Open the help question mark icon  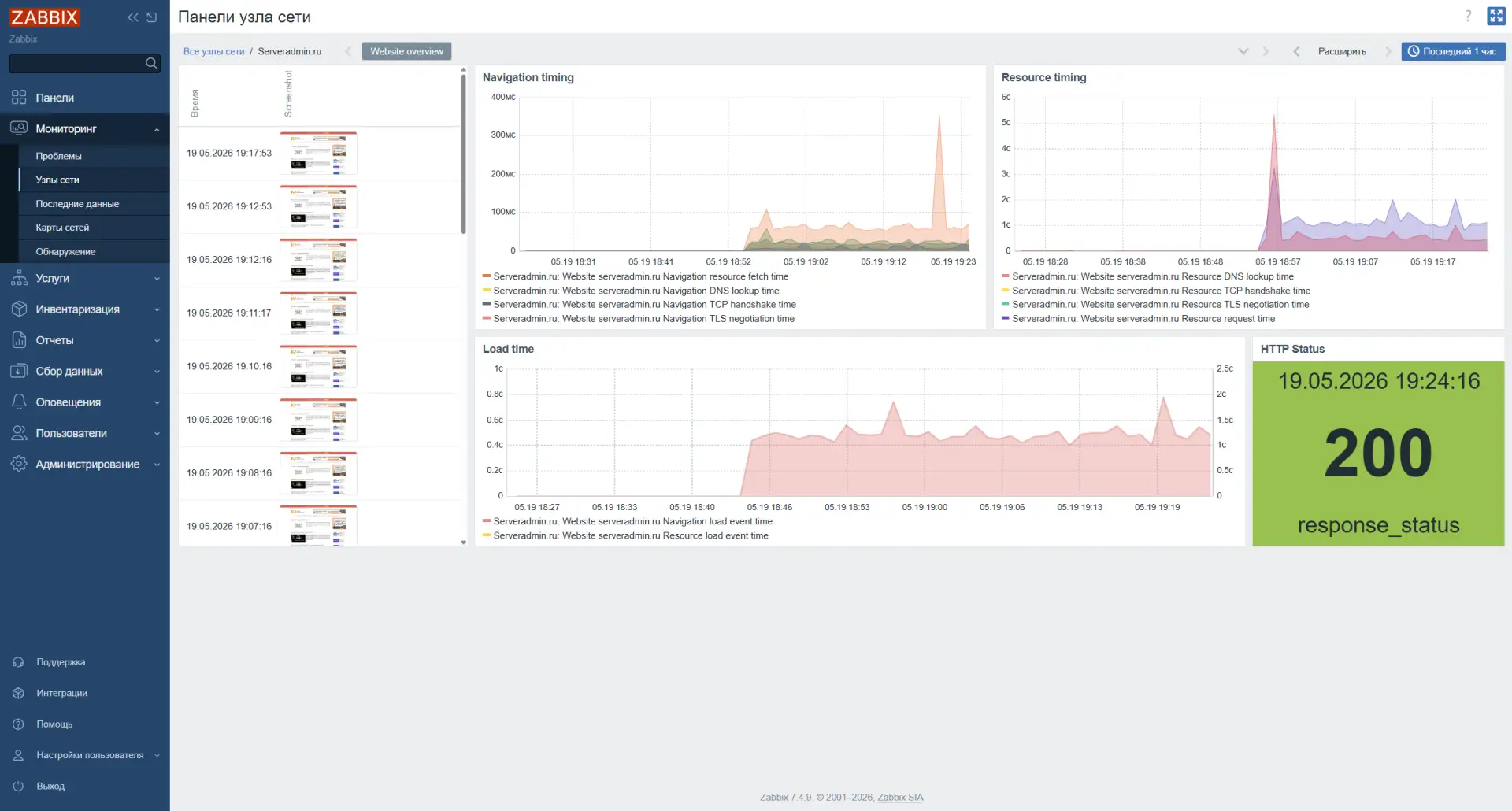click(1468, 17)
